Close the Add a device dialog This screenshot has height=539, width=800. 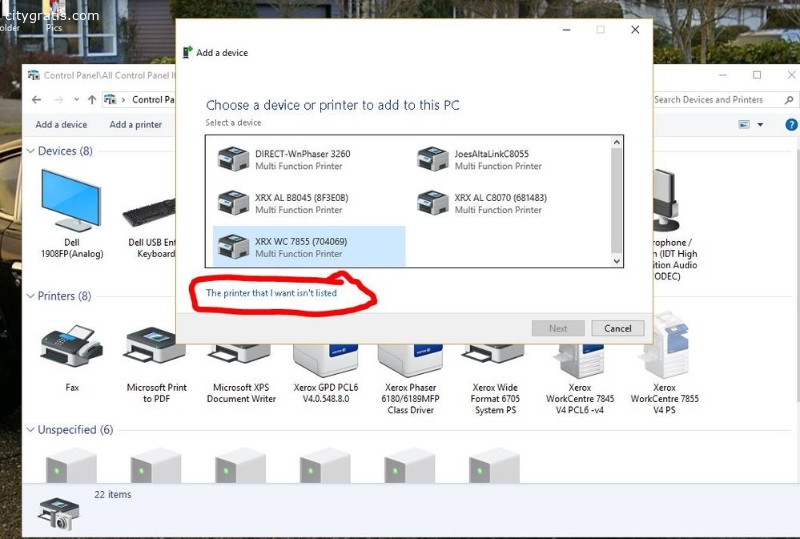click(635, 30)
